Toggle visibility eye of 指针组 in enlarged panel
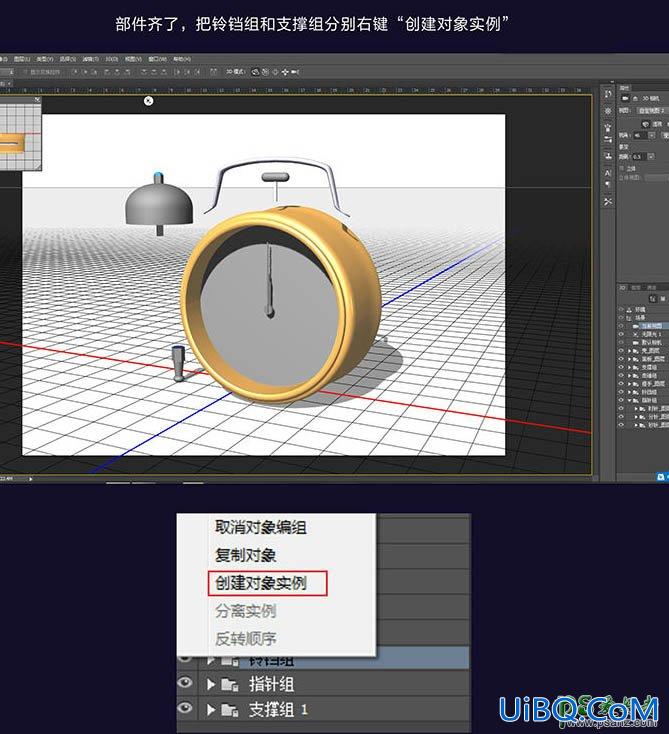This screenshot has height=734, width=669. (x=185, y=683)
